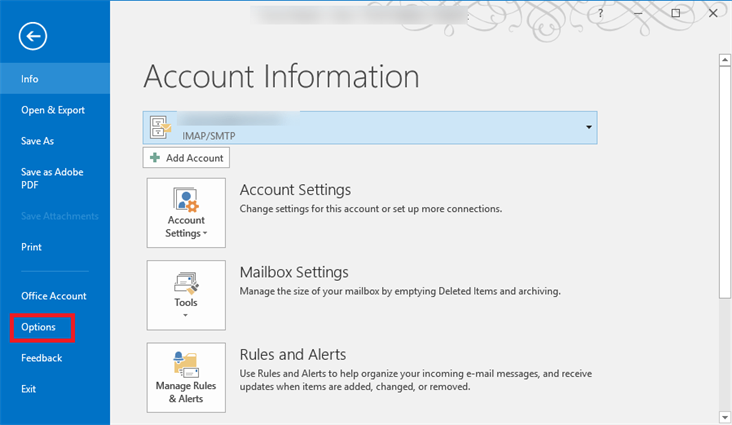Expand the IMAP/SMTP account dropdown
Viewport: 732px width, 425px height.
click(589, 127)
